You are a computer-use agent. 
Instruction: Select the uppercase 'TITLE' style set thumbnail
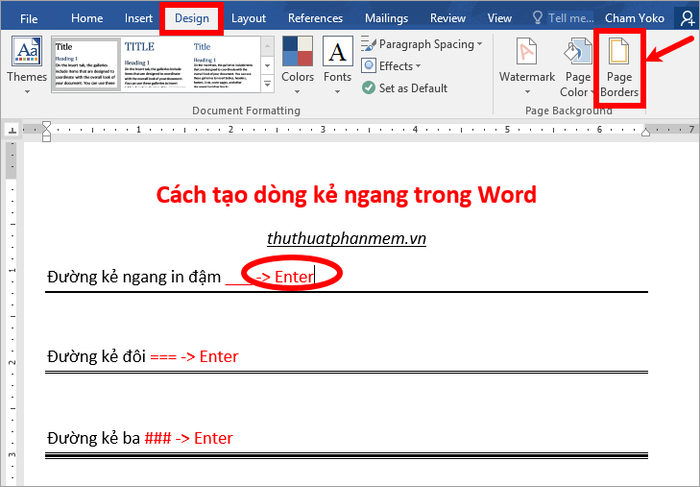coord(152,65)
